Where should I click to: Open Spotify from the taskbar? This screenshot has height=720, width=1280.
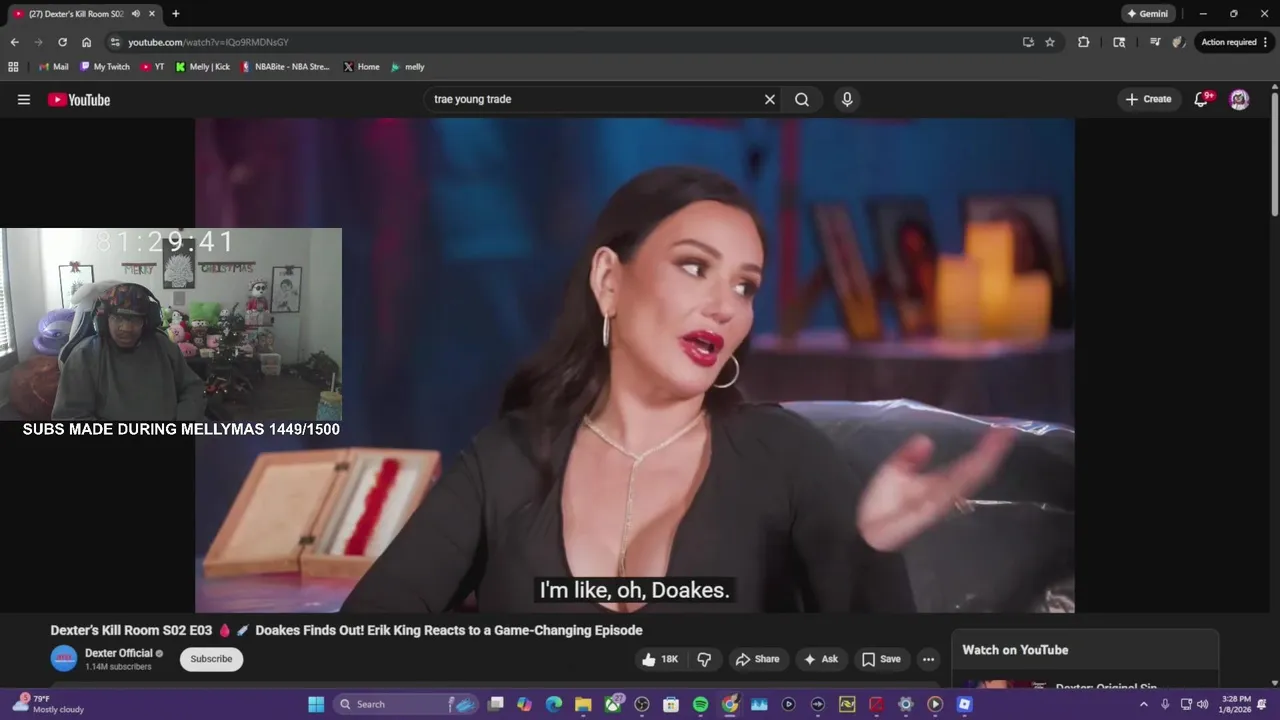(700, 704)
